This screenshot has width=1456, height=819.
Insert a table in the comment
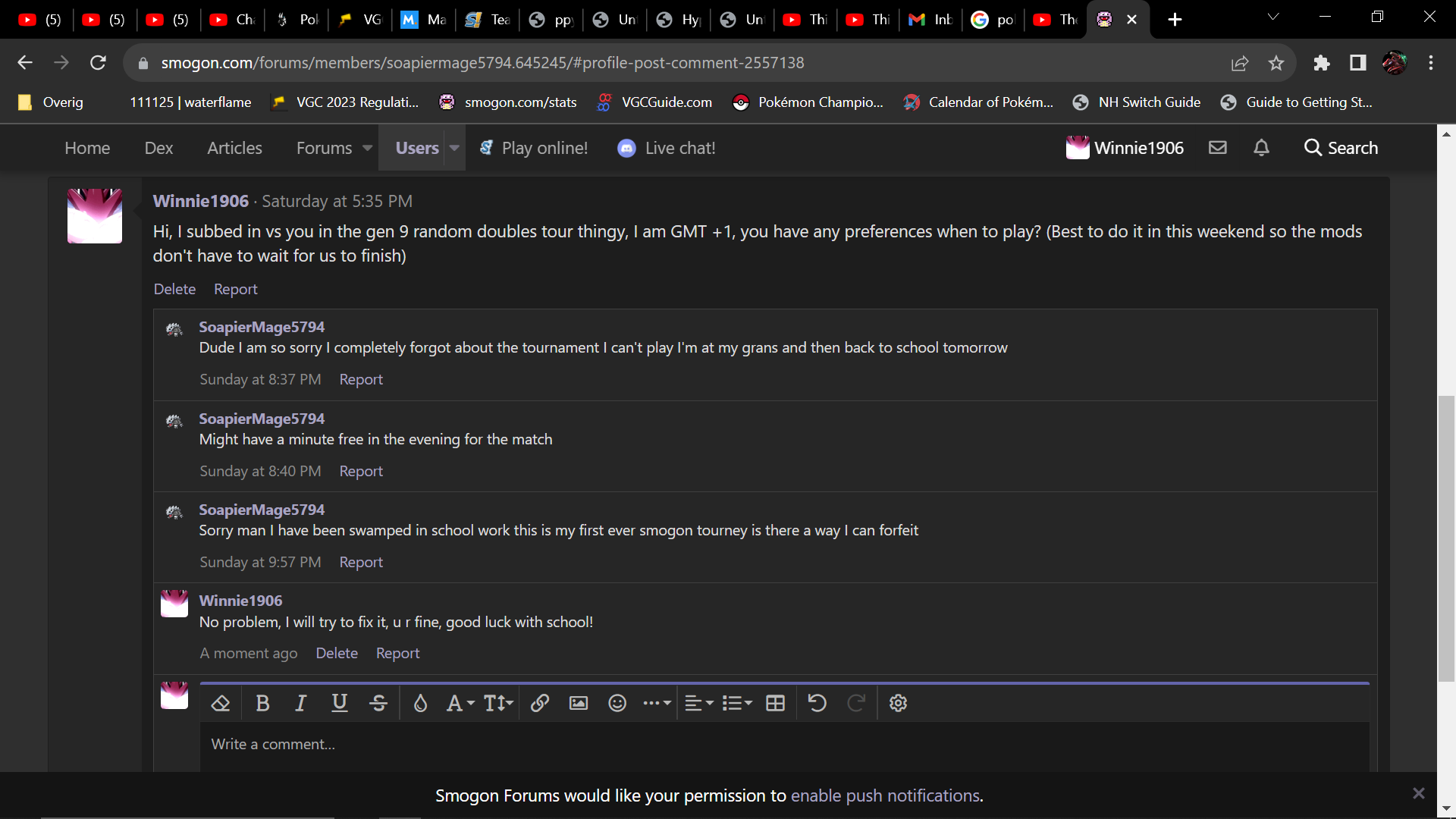coord(775,703)
